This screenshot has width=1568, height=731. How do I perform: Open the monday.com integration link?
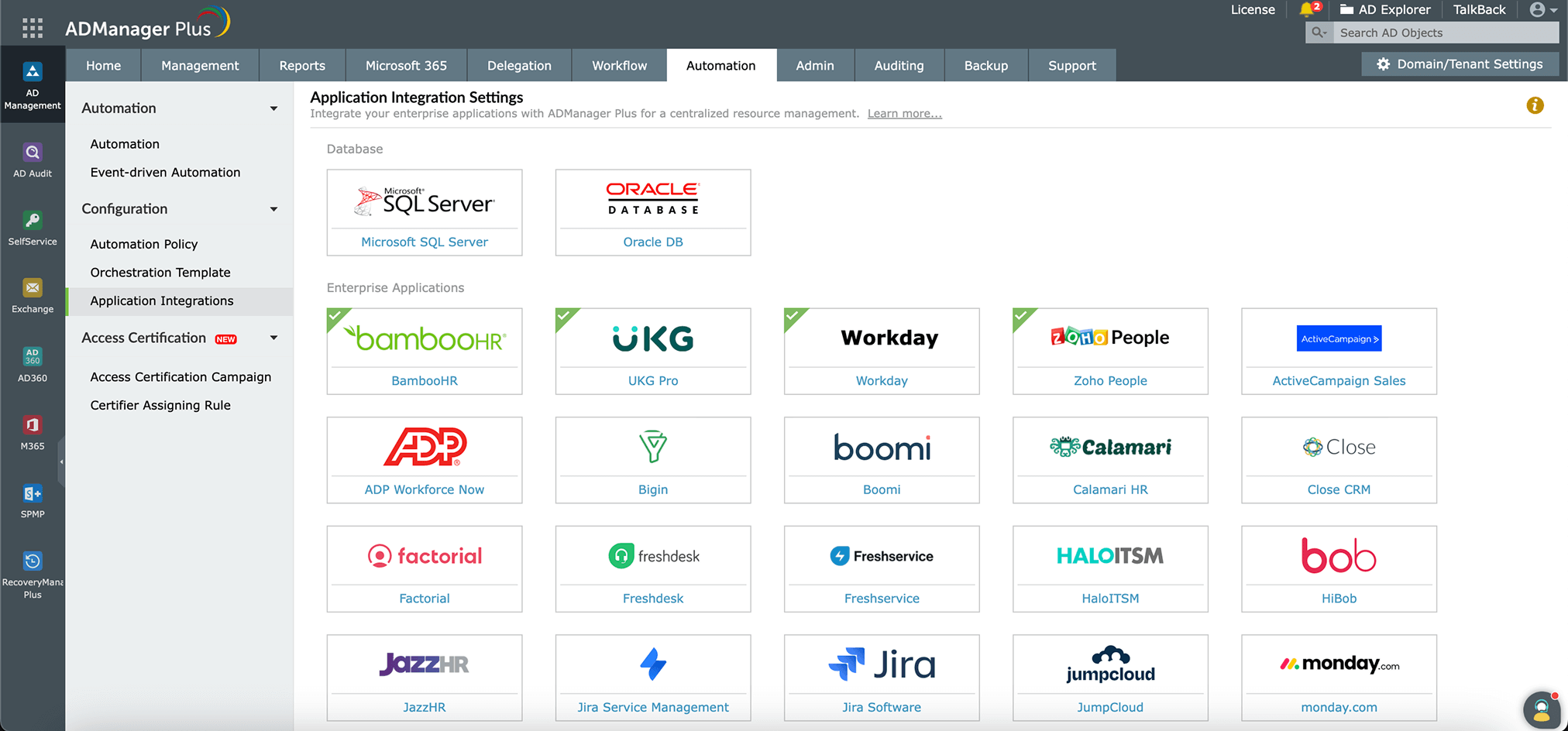[x=1339, y=707]
